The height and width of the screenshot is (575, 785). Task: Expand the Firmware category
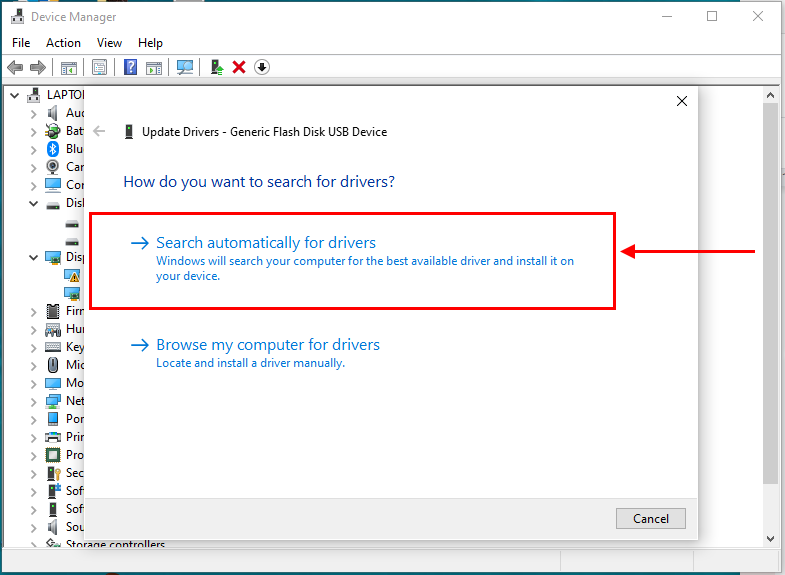tap(34, 312)
